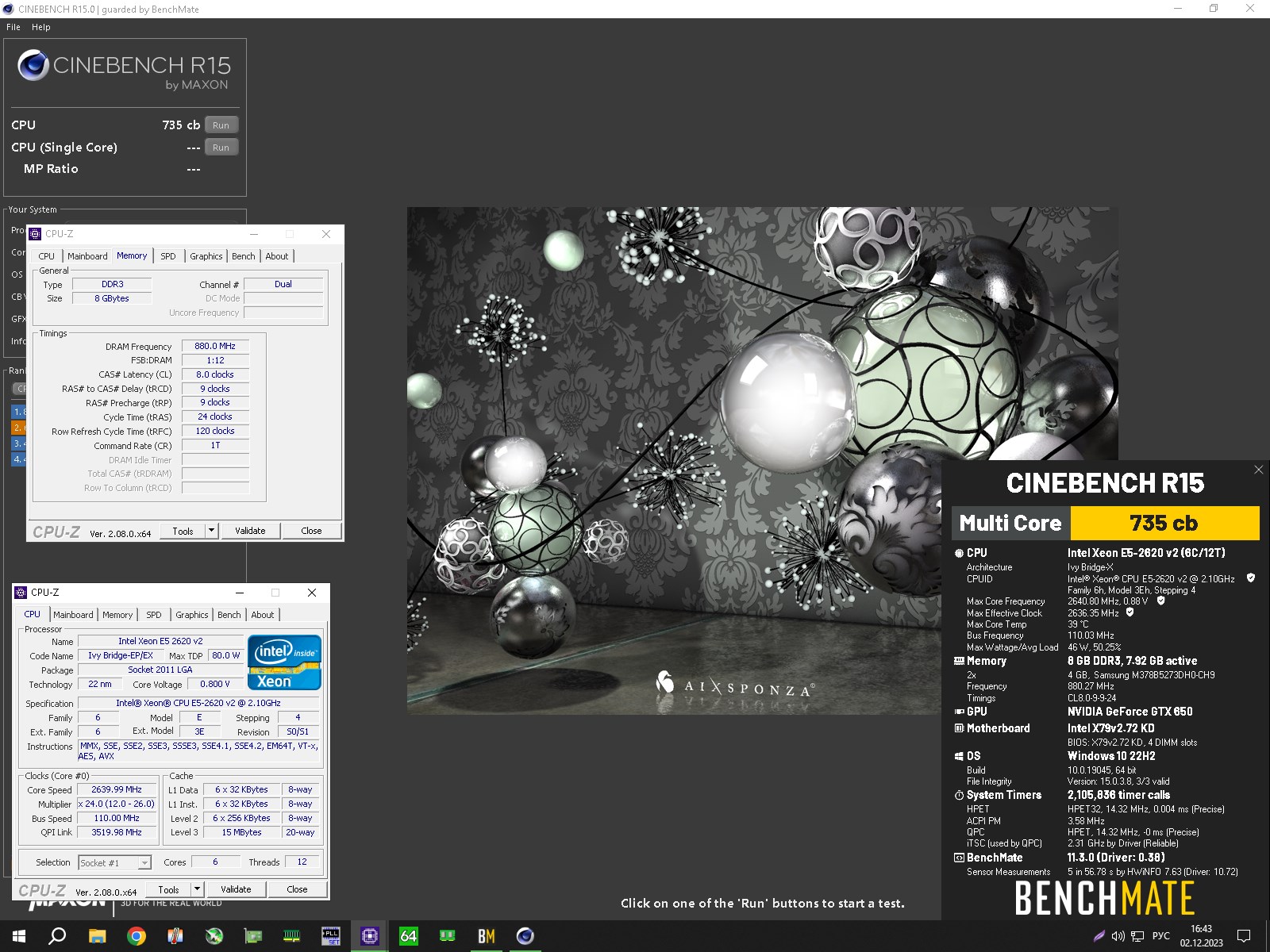
Task: Click the CPUID verified shield icon
Action: [1251, 578]
